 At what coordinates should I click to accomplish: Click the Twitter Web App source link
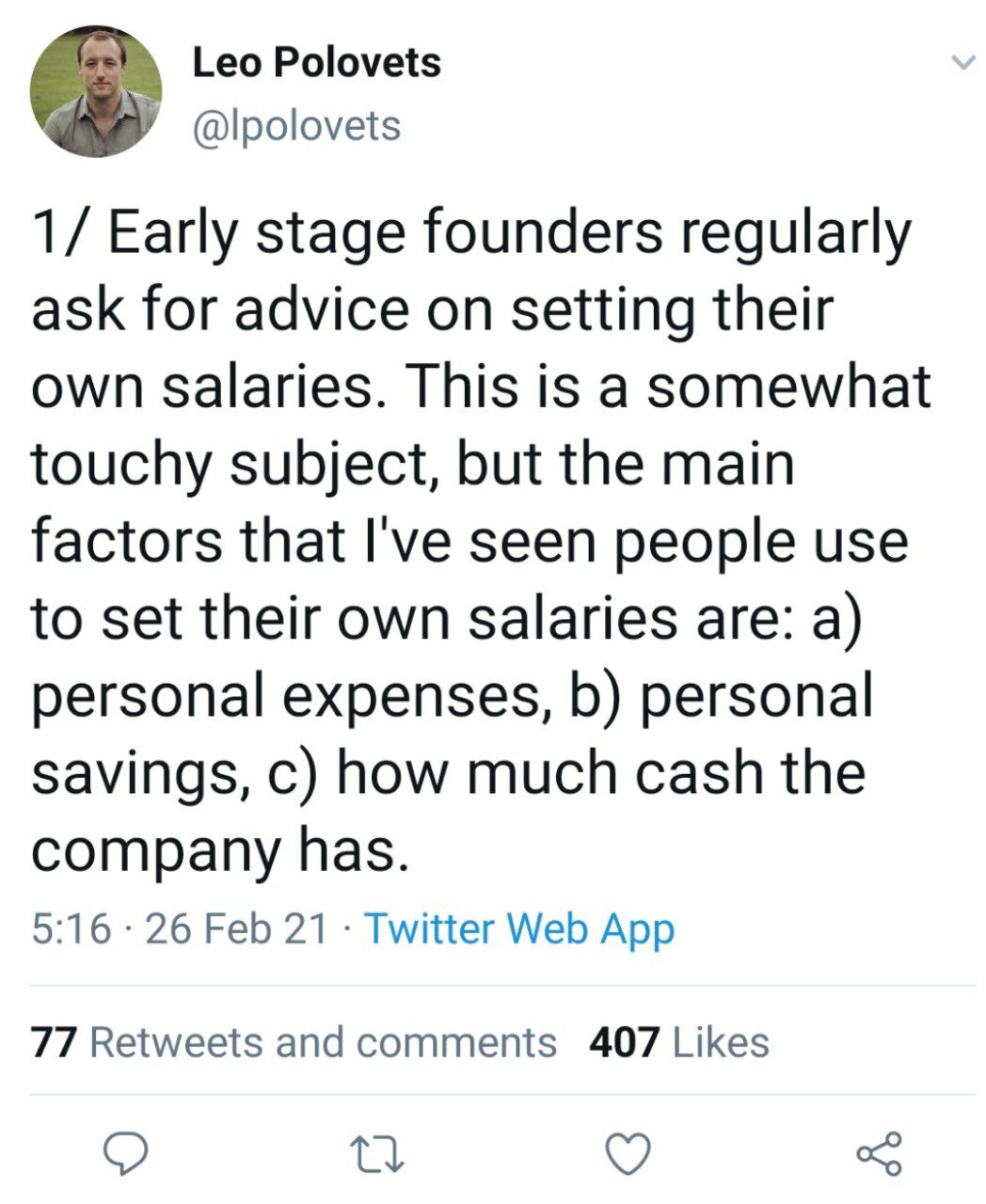[518, 928]
